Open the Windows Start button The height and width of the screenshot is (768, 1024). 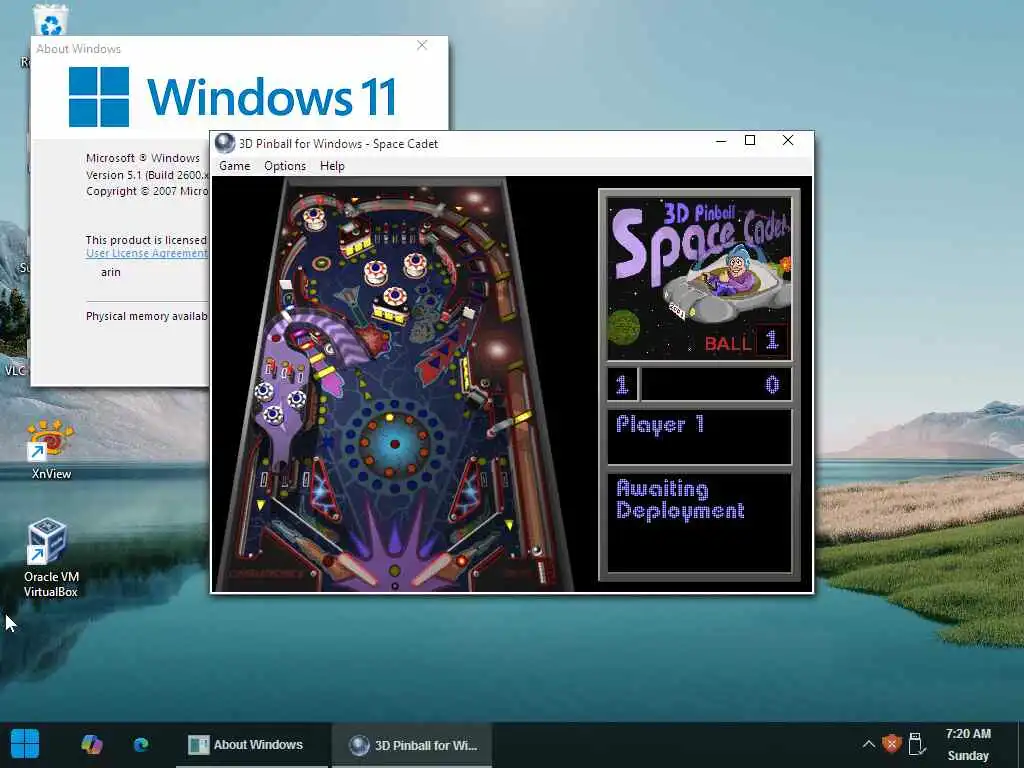(x=25, y=744)
